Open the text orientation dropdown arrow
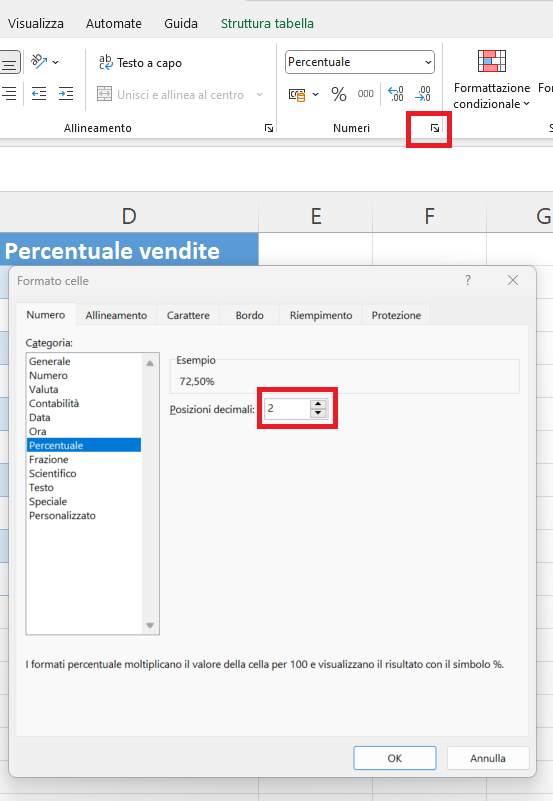 click(x=56, y=62)
